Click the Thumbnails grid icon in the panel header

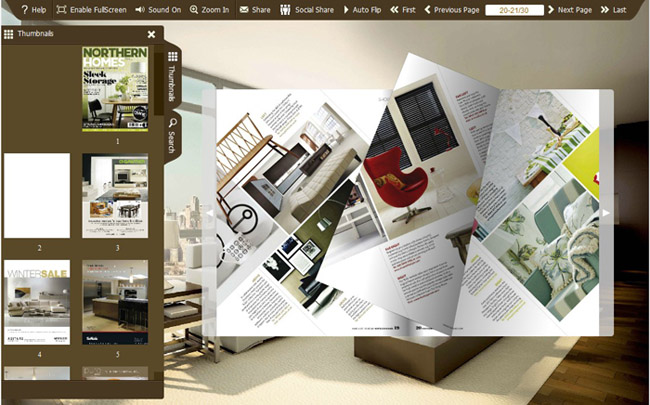pyautogui.click(x=8, y=34)
